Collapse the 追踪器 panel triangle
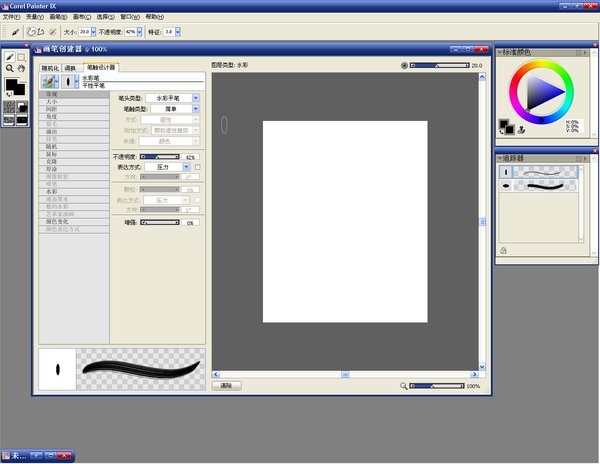 (499, 158)
